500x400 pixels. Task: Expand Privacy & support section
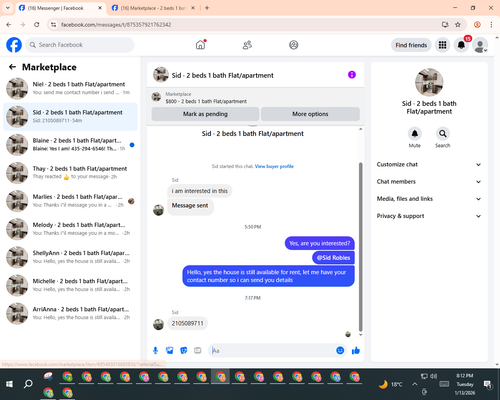pos(429,216)
